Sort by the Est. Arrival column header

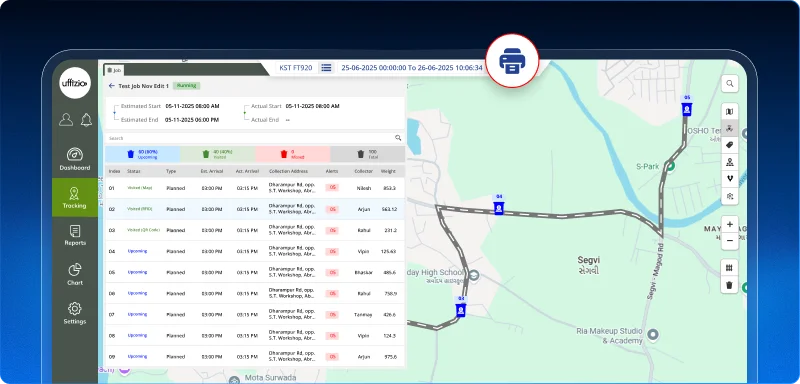pyautogui.click(x=212, y=171)
